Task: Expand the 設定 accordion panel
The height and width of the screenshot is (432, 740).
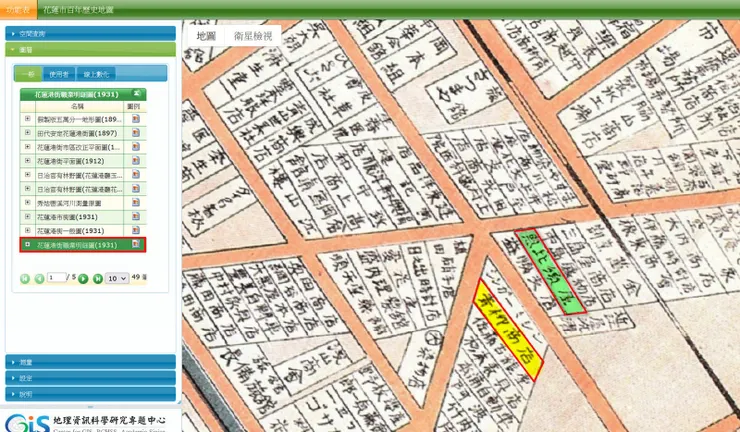Action: pos(90,378)
